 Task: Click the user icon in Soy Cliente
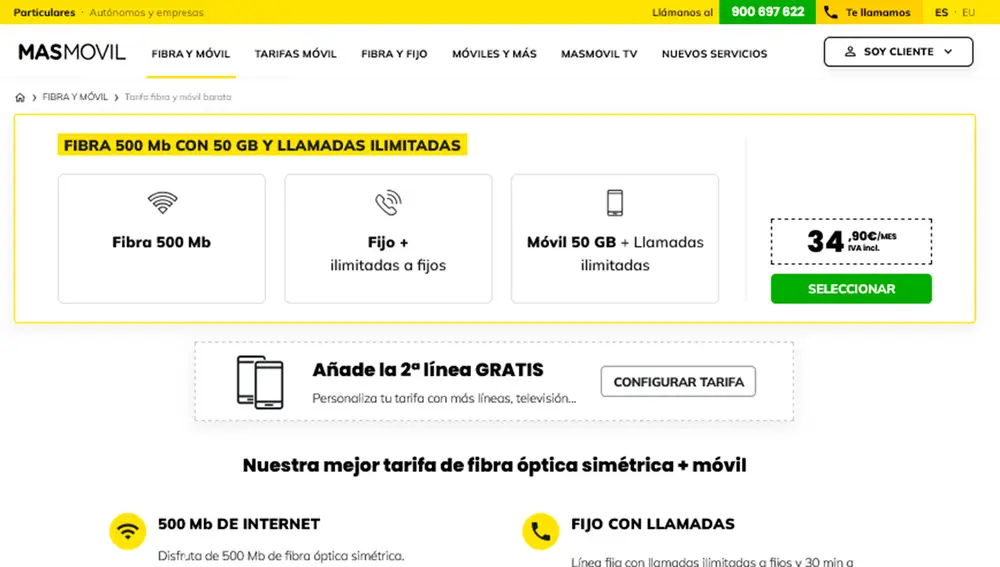850,52
